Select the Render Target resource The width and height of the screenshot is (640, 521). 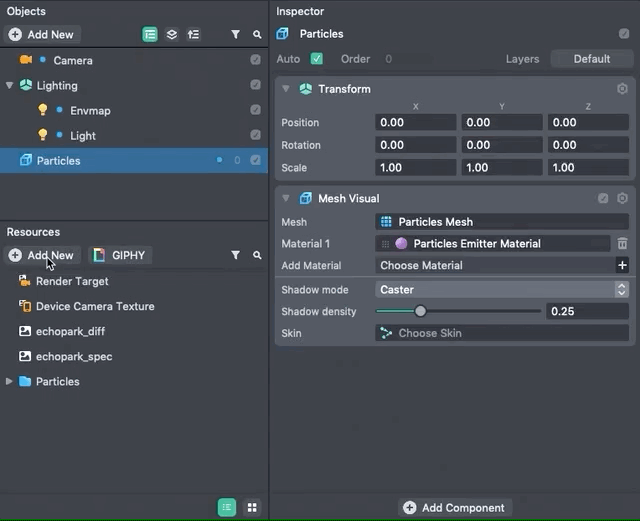(x=72, y=281)
